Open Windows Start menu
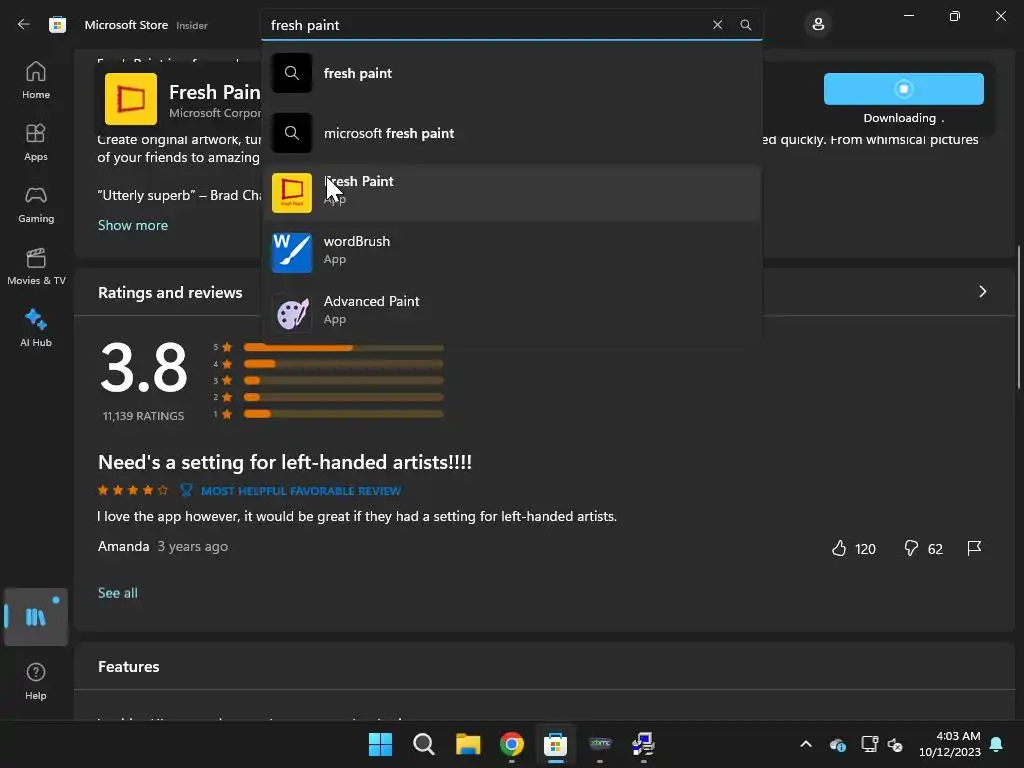This screenshot has width=1024, height=768. (x=380, y=744)
